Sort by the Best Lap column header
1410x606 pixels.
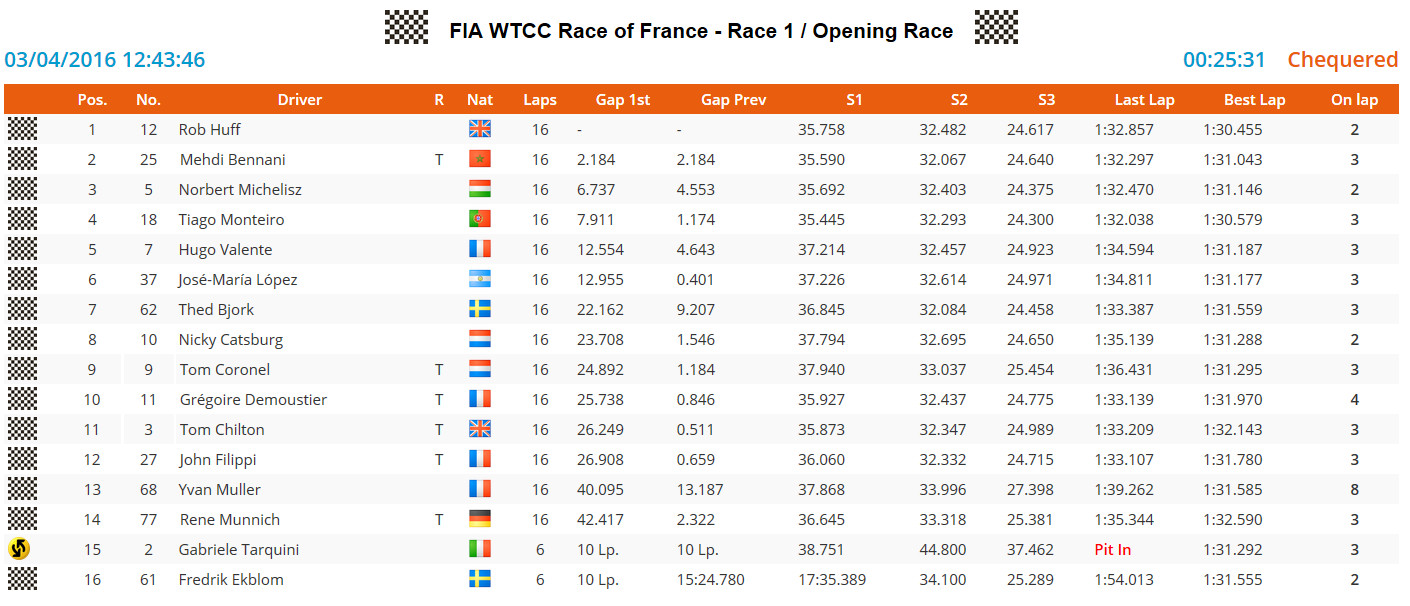point(1254,99)
